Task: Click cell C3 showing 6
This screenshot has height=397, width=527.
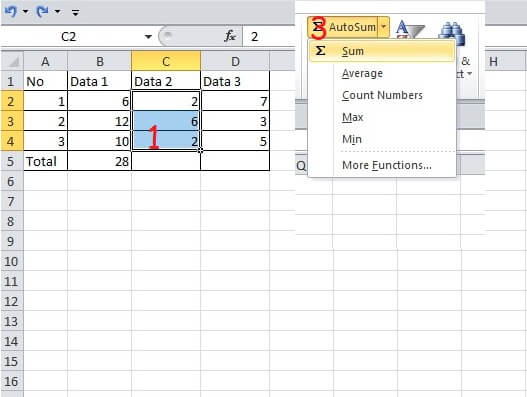Action: [166, 121]
